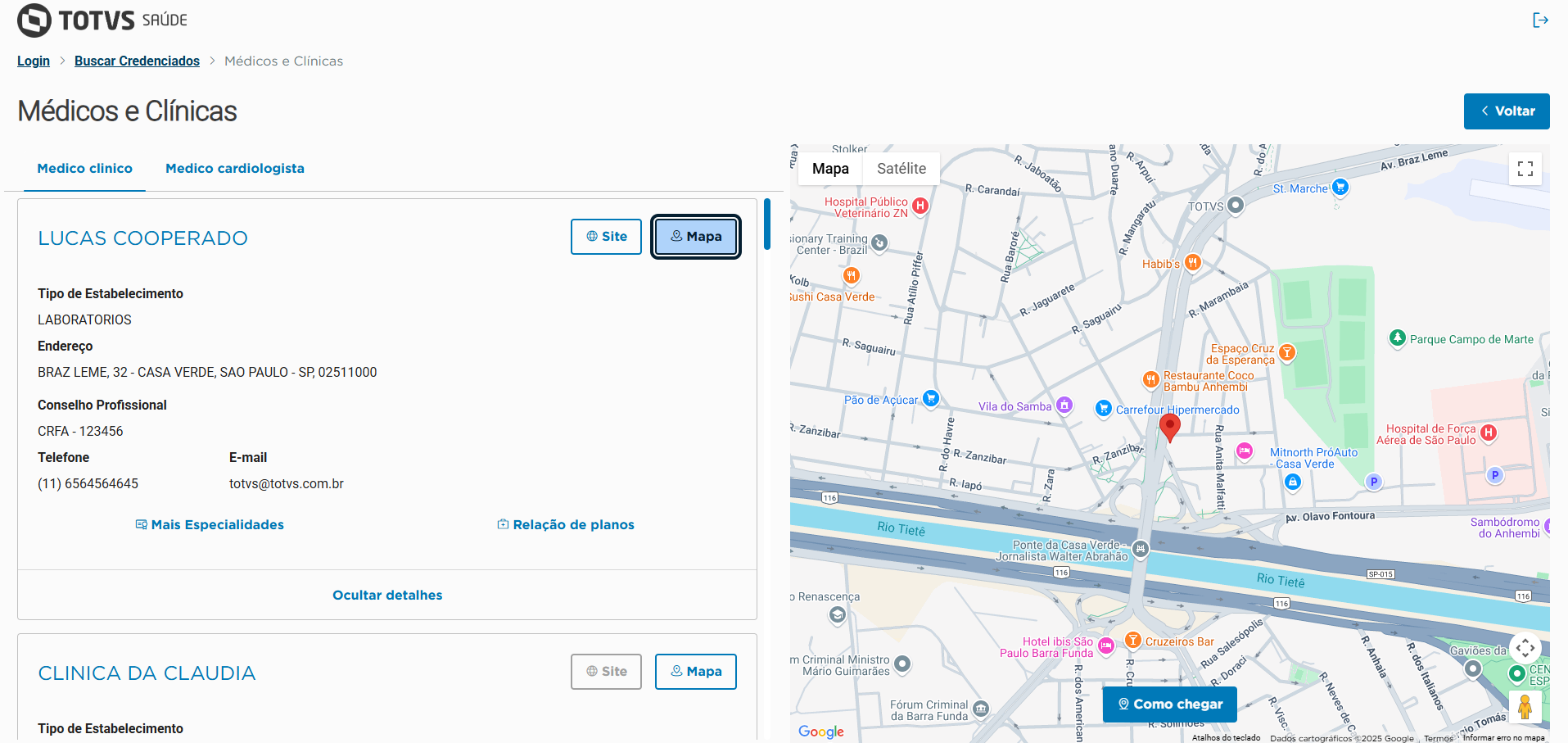Image resolution: width=1568 pixels, height=743 pixels.
Task: Click the Médicos e Clínicas breadcrumb text
Action: pos(283,61)
